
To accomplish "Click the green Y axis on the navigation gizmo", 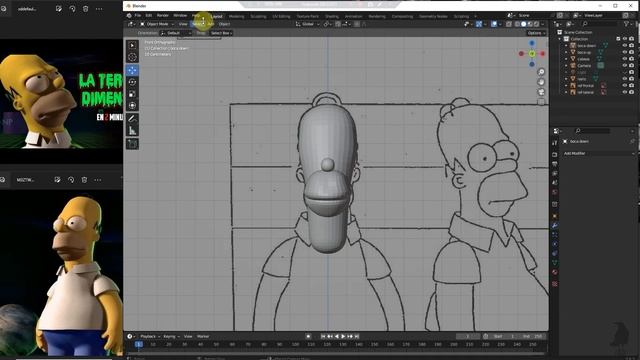I will (x=532, y=53).
